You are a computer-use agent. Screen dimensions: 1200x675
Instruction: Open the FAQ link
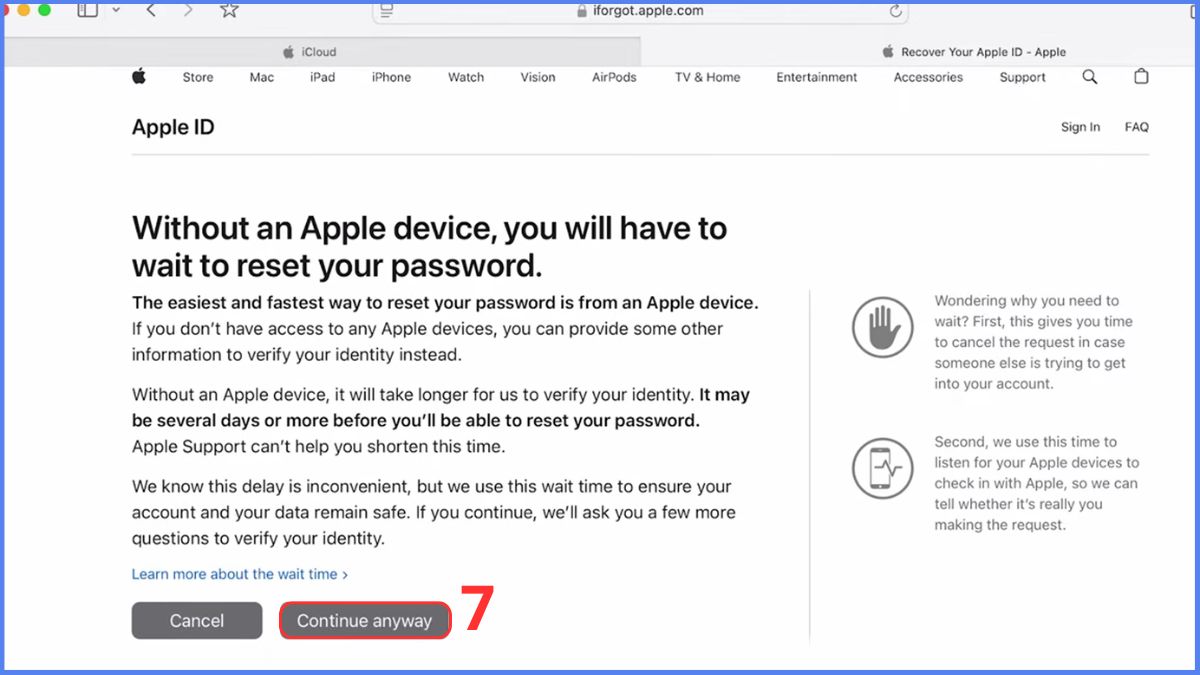[1137, 127]
